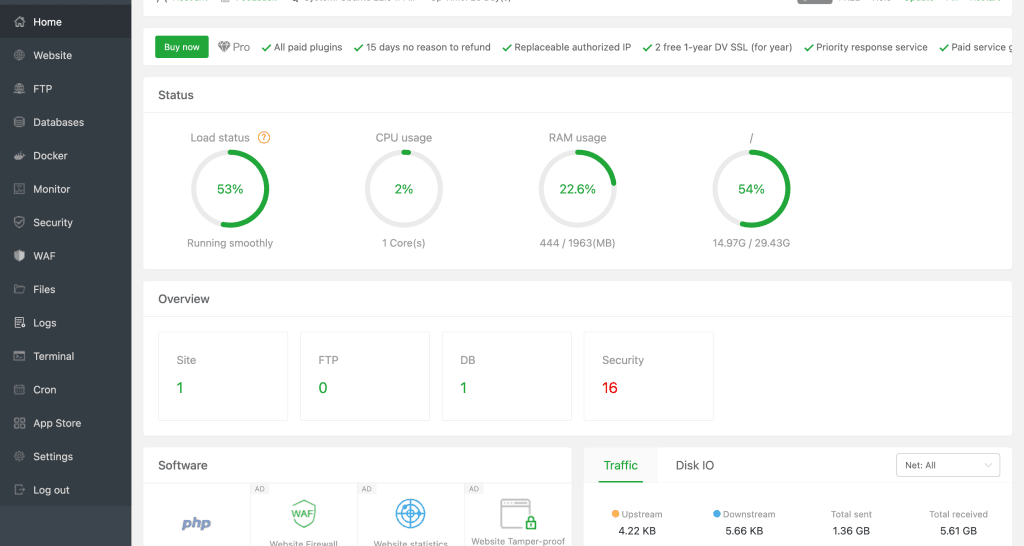This screenshot has width=1024, height=546.
Task: Click the Docker whale icon in sidebar
Action: tap(19, 156)
